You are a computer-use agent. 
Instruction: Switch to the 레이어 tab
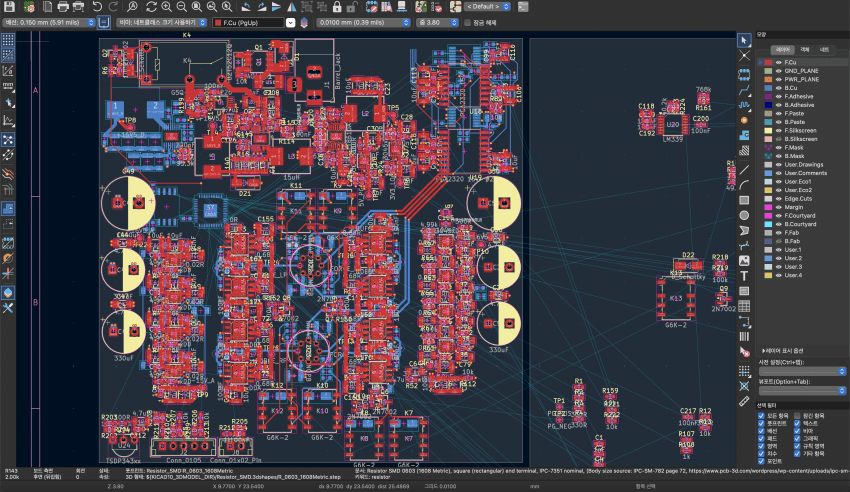pos(782,50)
